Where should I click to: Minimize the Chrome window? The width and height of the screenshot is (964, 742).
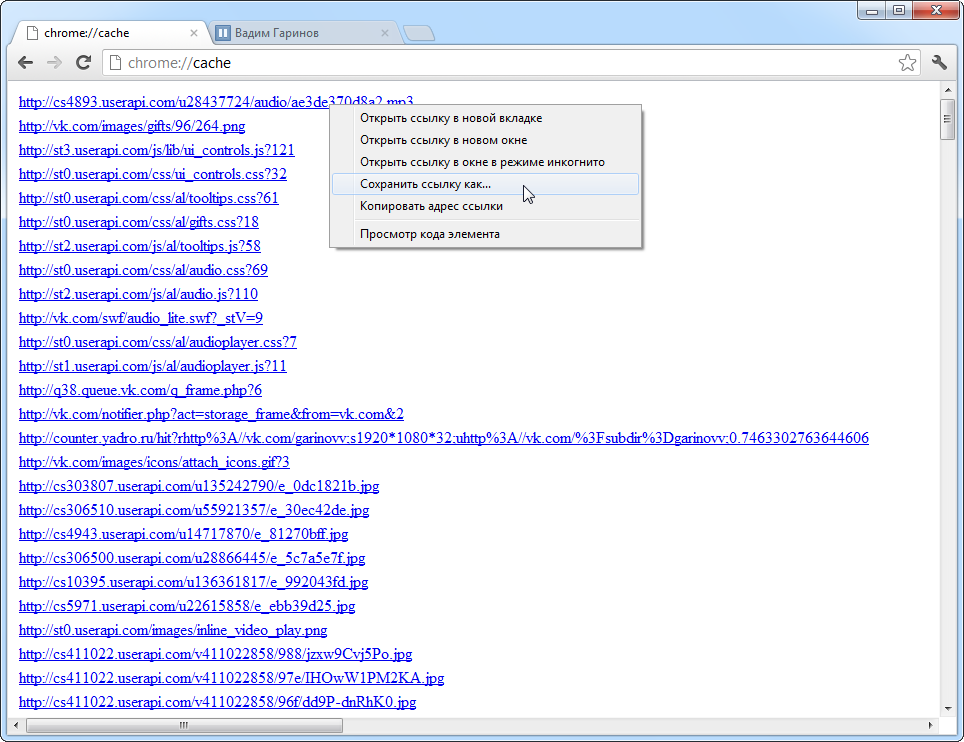872,10
